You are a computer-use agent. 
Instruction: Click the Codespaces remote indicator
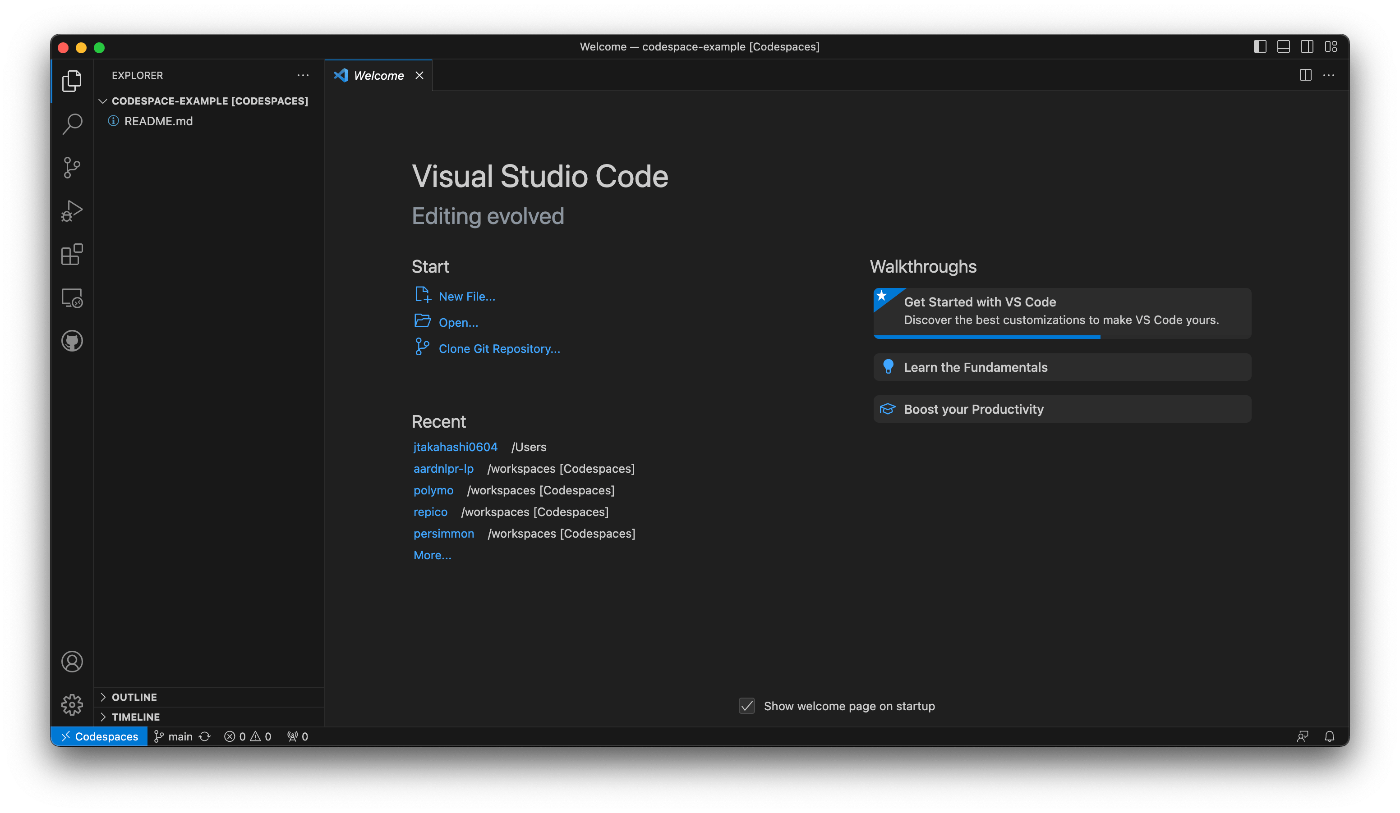(x=99, y=737)
